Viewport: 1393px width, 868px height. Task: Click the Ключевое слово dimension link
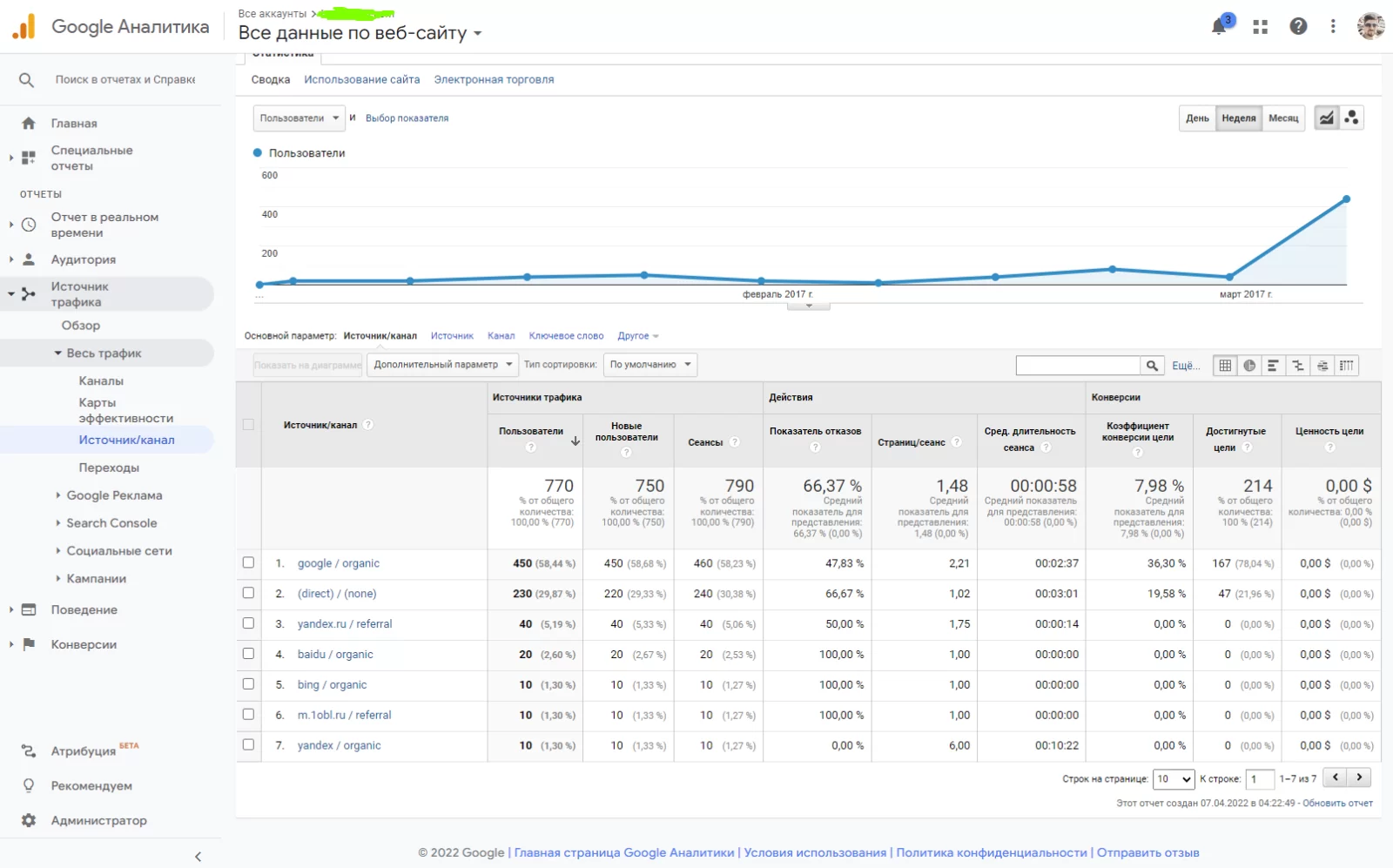pos(566,336)
